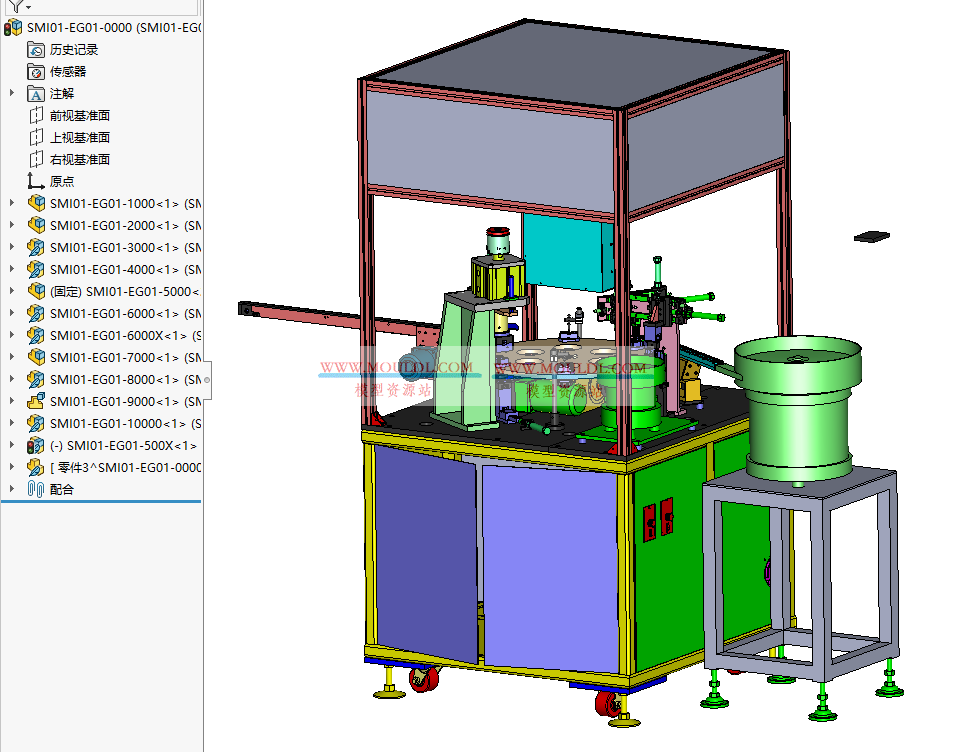Screen dimensions: 969x752
Task: Select the root assembly SMI01-EG01-0000
Action: tap(110, 27)
